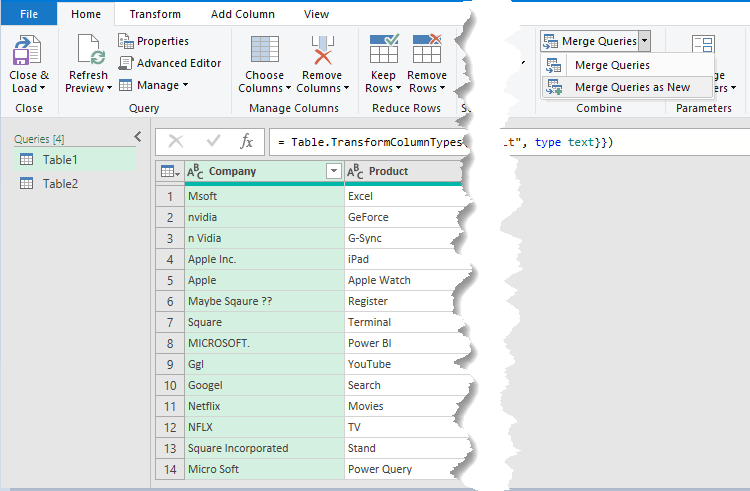Select row number 1 header
This screenshot has height=491, width=750.
point(170,196)
